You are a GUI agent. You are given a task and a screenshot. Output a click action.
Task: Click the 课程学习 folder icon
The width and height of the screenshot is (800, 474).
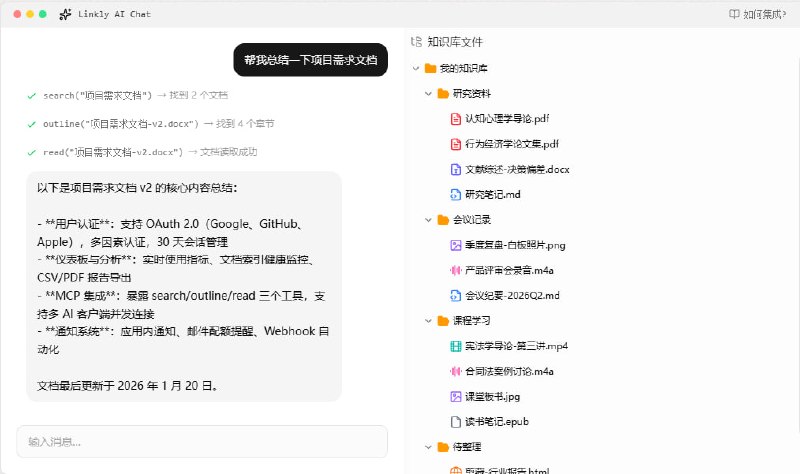tap(443, 321)
